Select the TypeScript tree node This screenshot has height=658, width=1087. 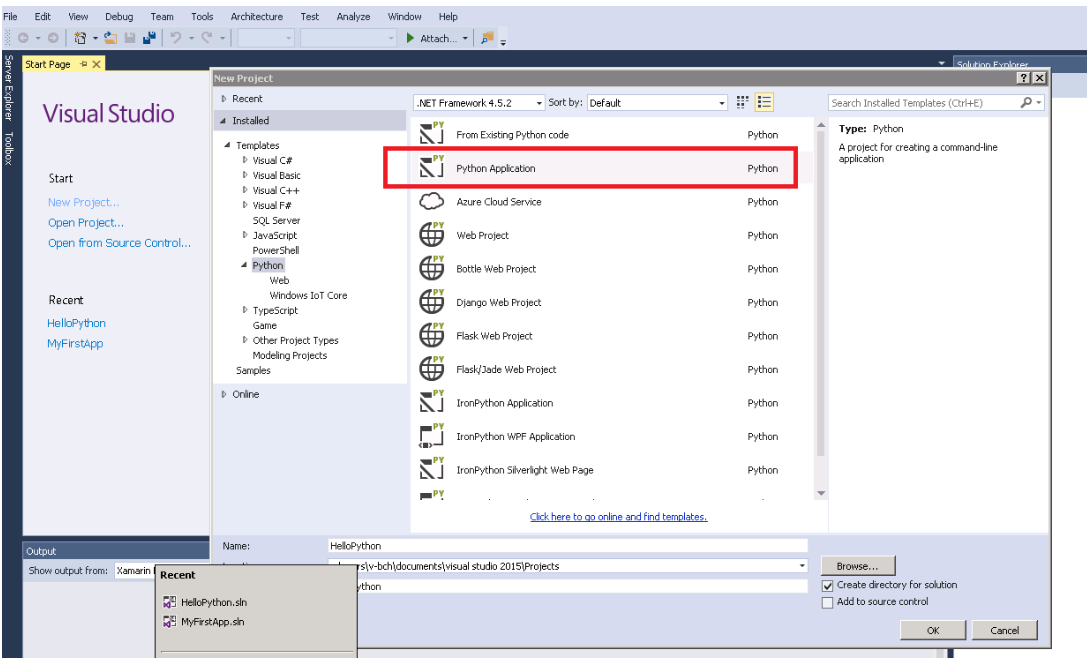pos(275,311)
